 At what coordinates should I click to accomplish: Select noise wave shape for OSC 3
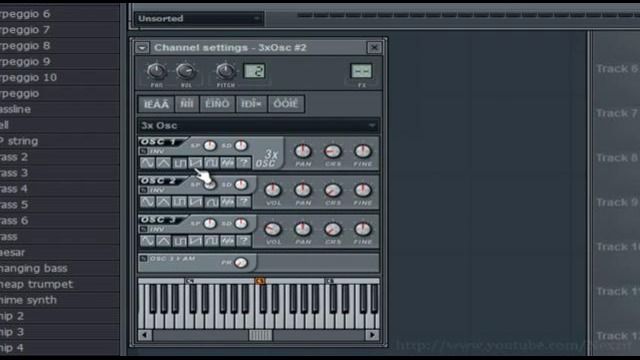coord(227,241)
